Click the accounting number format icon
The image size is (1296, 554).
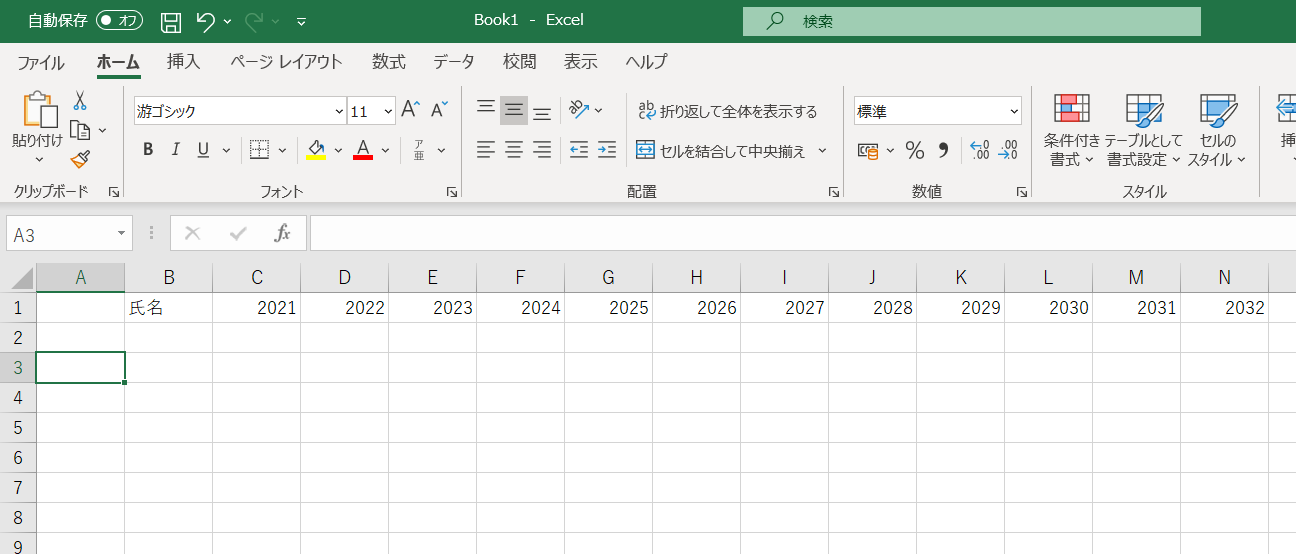868,151
